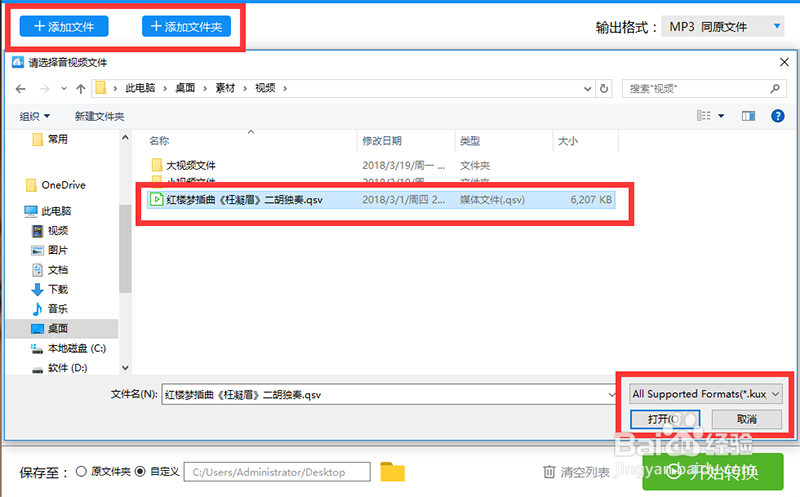The width and height of the screenshot is (800, 497).
Task: Browse output folder with yellow folder icon
Action: click(x=392, y=472)
